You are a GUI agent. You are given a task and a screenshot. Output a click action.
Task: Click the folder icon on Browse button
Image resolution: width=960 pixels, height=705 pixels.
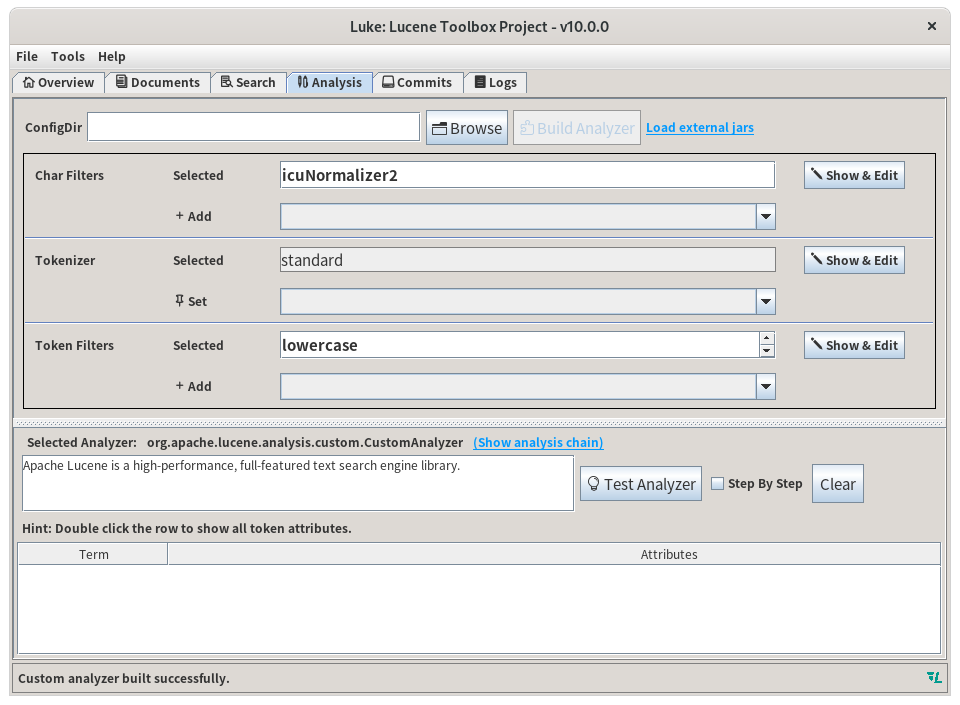(x=440, y=129)
